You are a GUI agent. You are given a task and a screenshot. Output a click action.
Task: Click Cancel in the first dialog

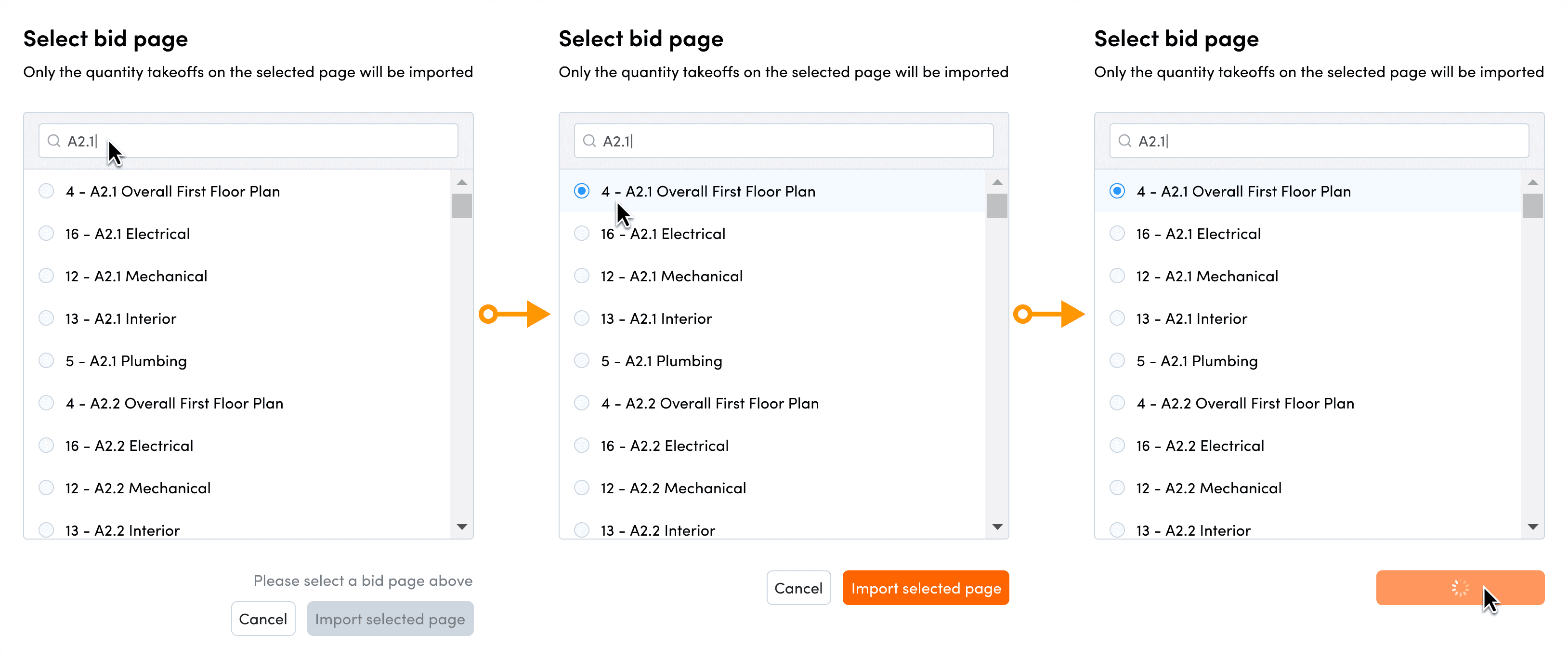(x=263, y=619)
